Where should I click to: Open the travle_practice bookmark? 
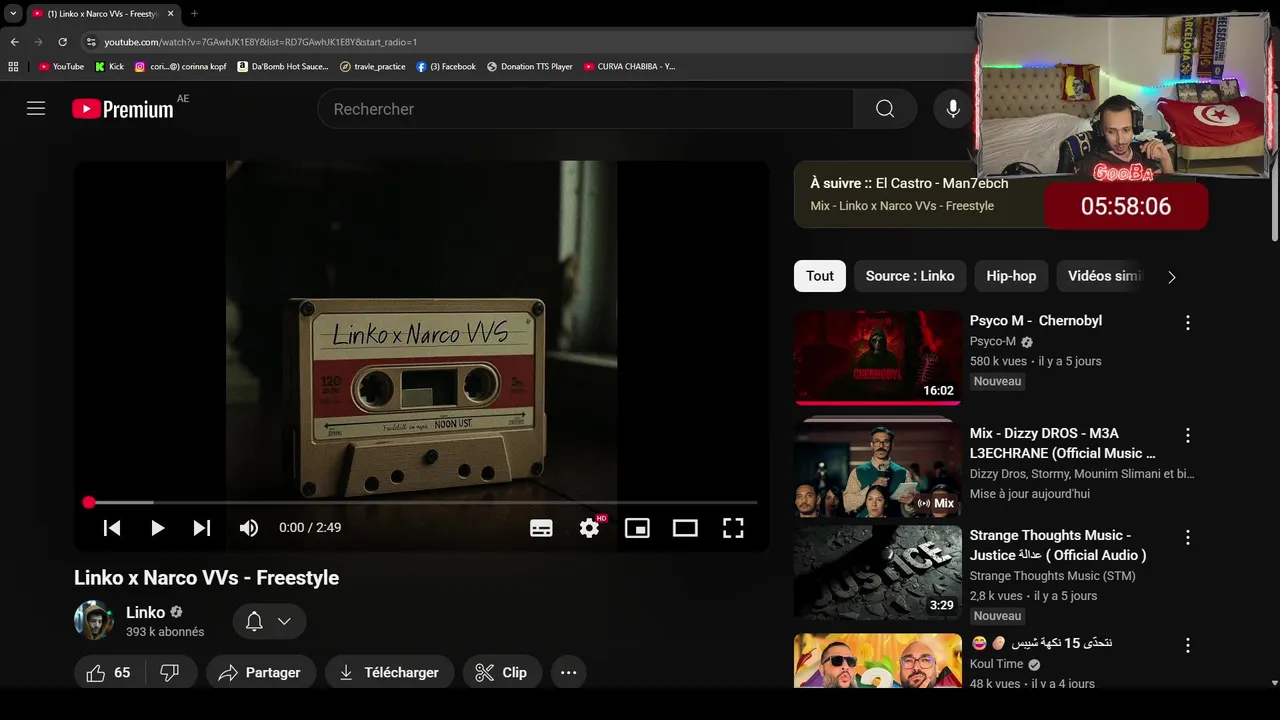pos(373,67)
